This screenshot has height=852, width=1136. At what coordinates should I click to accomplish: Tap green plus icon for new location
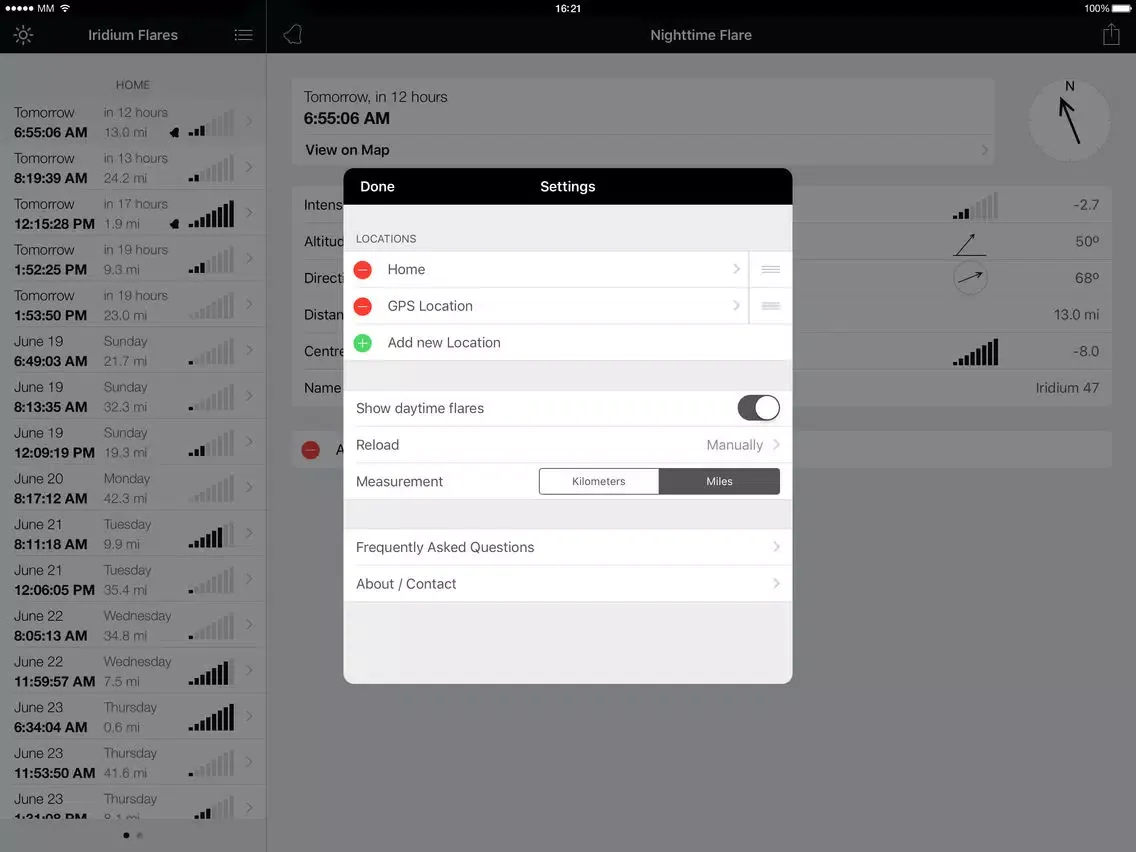pos(363,343)
